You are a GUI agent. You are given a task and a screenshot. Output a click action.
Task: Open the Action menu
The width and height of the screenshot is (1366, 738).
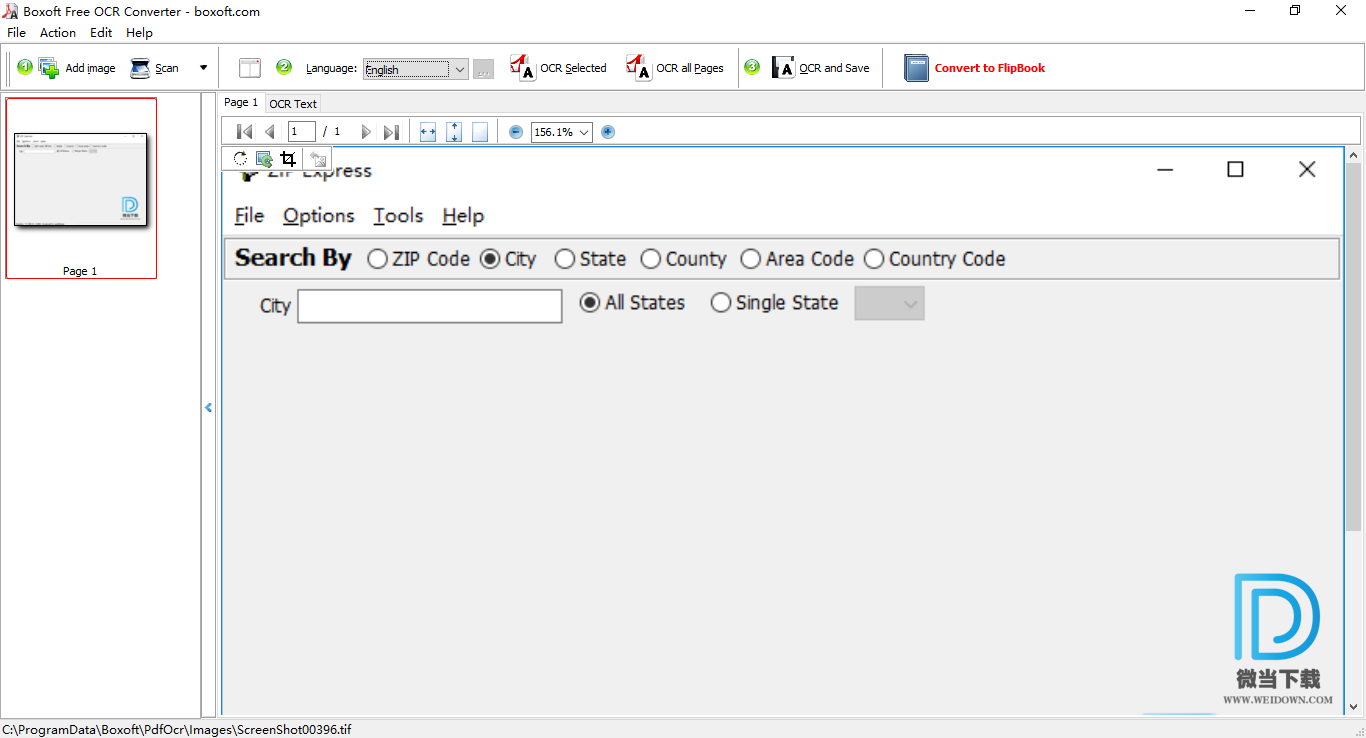pyautogui.click(x=58, y=32)
